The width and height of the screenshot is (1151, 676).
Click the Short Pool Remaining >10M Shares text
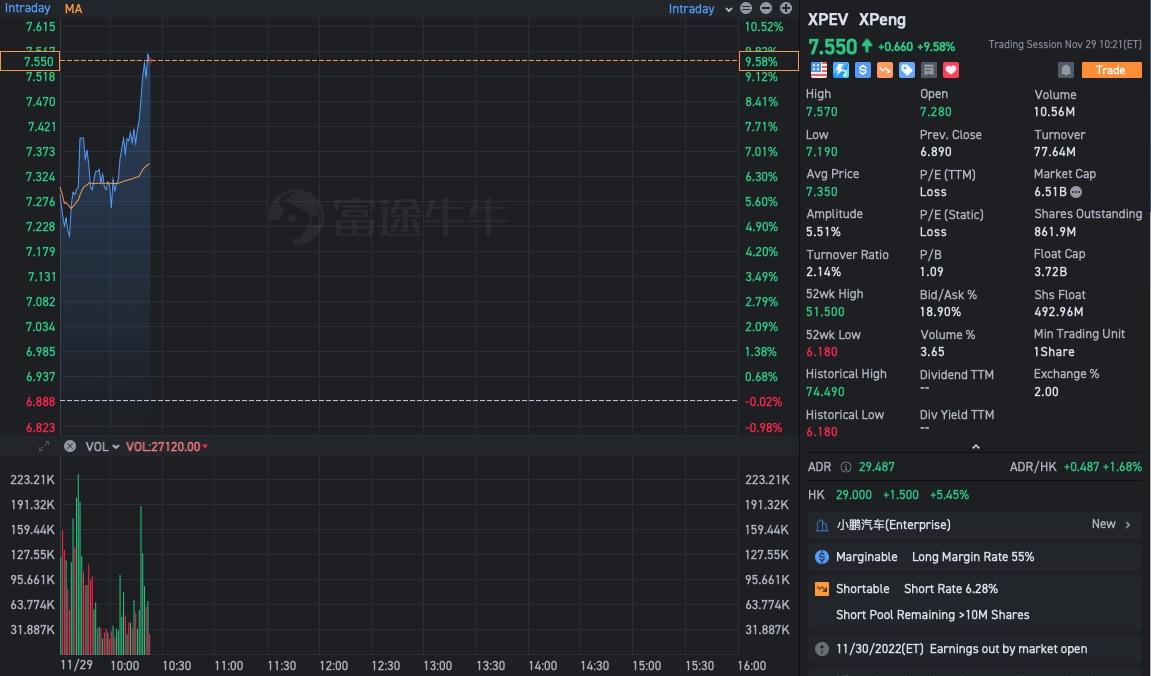pos(932,615)
